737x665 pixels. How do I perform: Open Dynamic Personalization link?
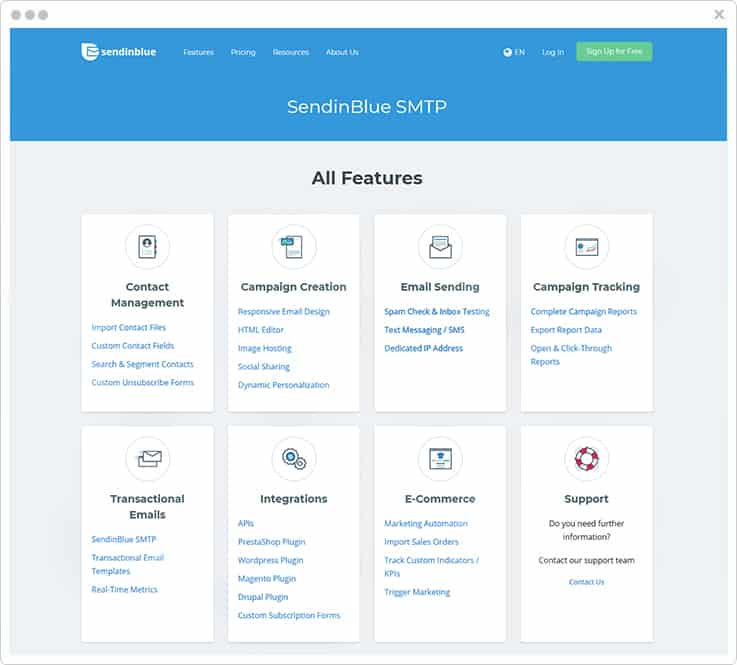(283, 385)
